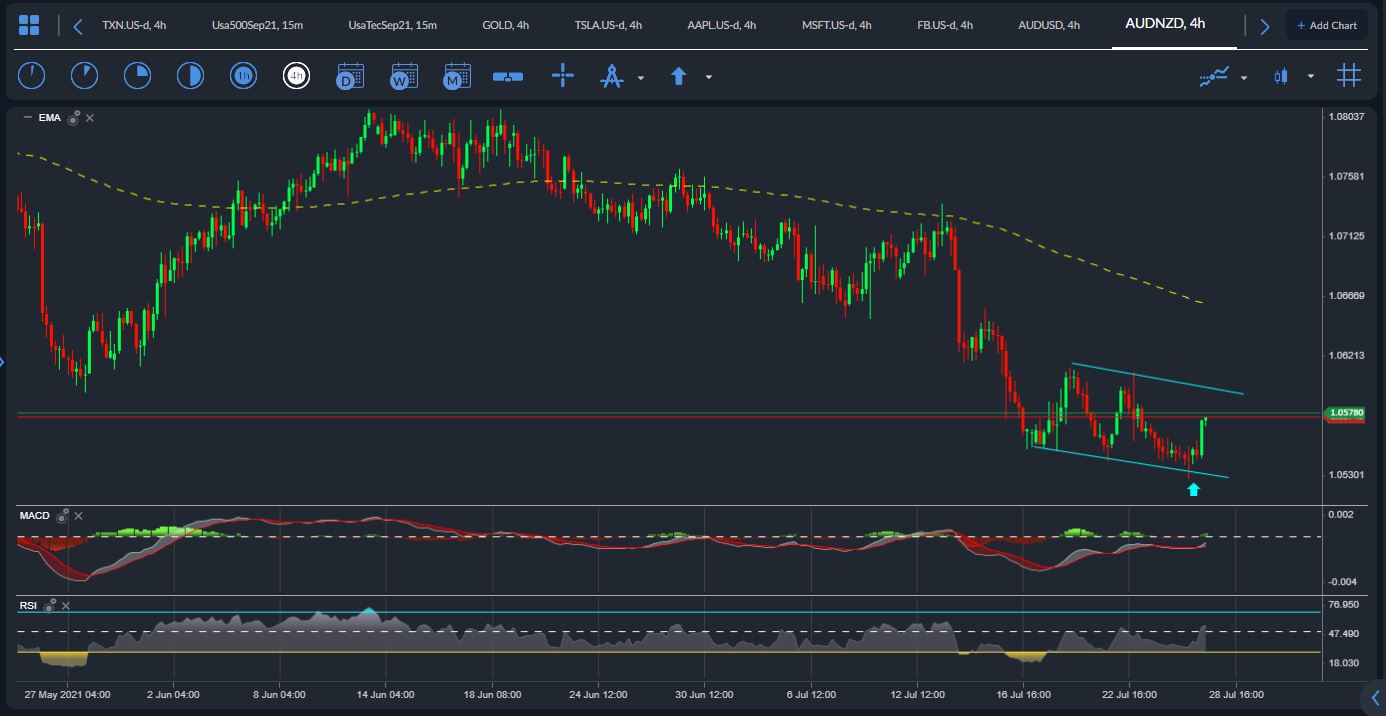Screen dimensions: 1386x716
Task: Switch to the GOLD 4h tab
Action: (x=506, y=25)
